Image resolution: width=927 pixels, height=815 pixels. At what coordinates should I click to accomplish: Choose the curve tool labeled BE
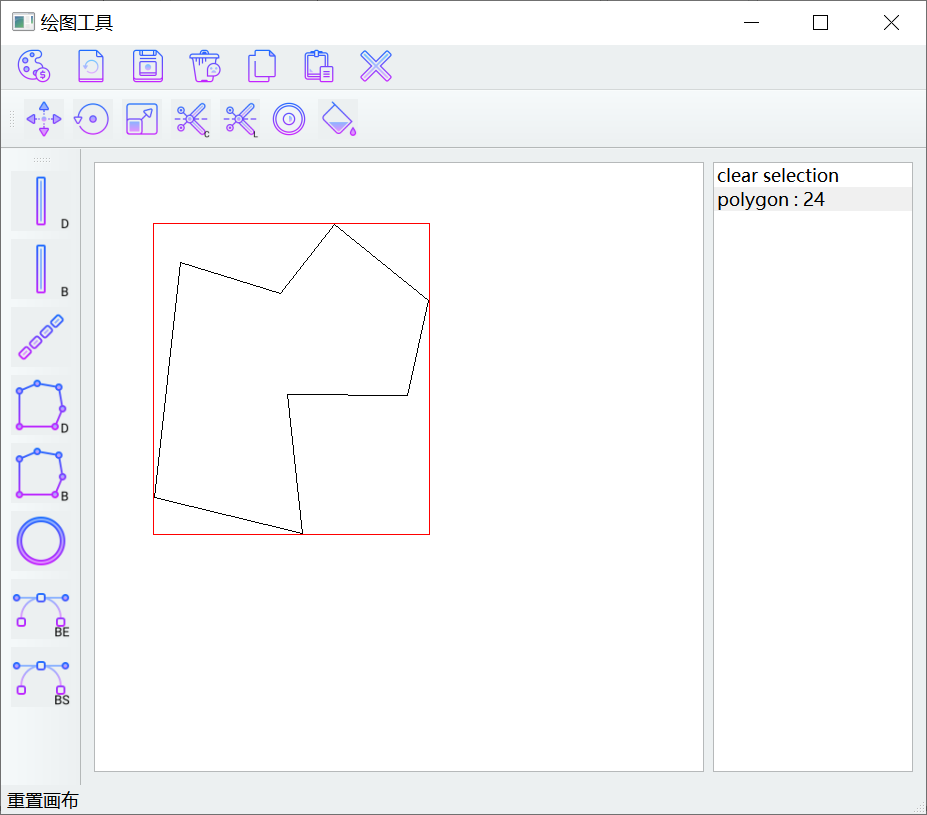click(x=41, y=609)
